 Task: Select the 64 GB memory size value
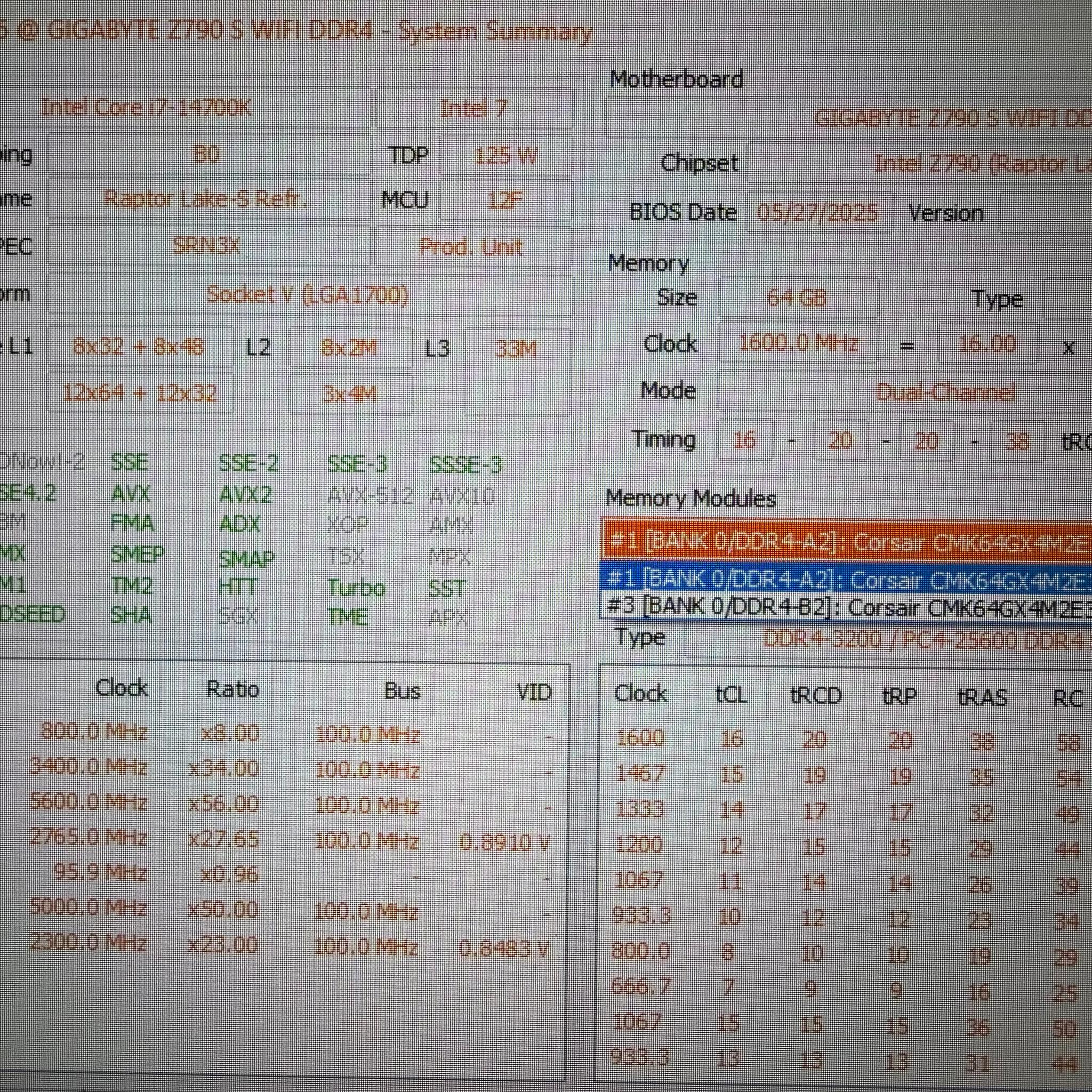pos(797,298)
